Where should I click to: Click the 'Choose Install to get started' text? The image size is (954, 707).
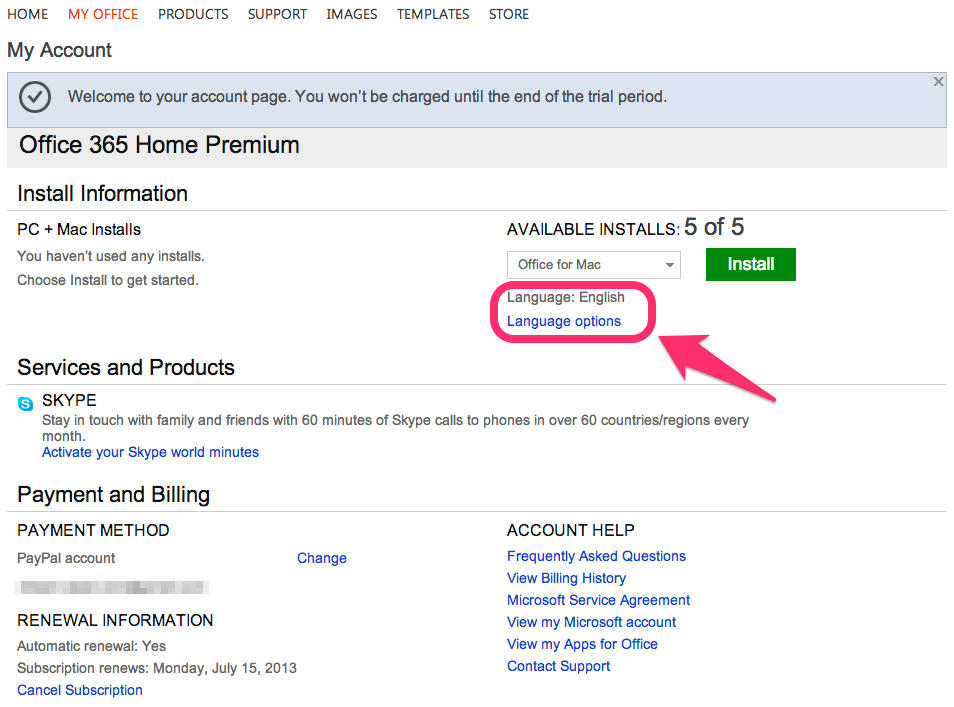[x=108, y=280]
